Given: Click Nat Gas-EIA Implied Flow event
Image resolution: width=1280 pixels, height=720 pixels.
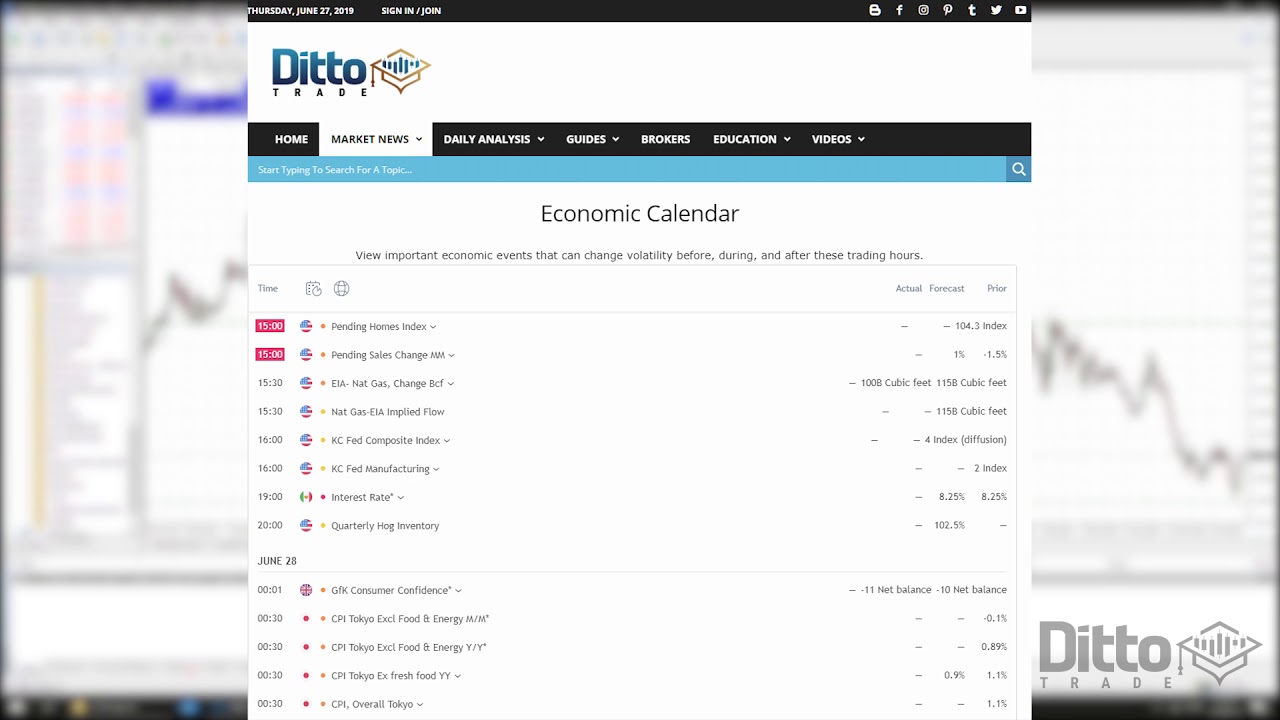Looking at the screenshot, I should pyautogui.click(x=388, y=412).
